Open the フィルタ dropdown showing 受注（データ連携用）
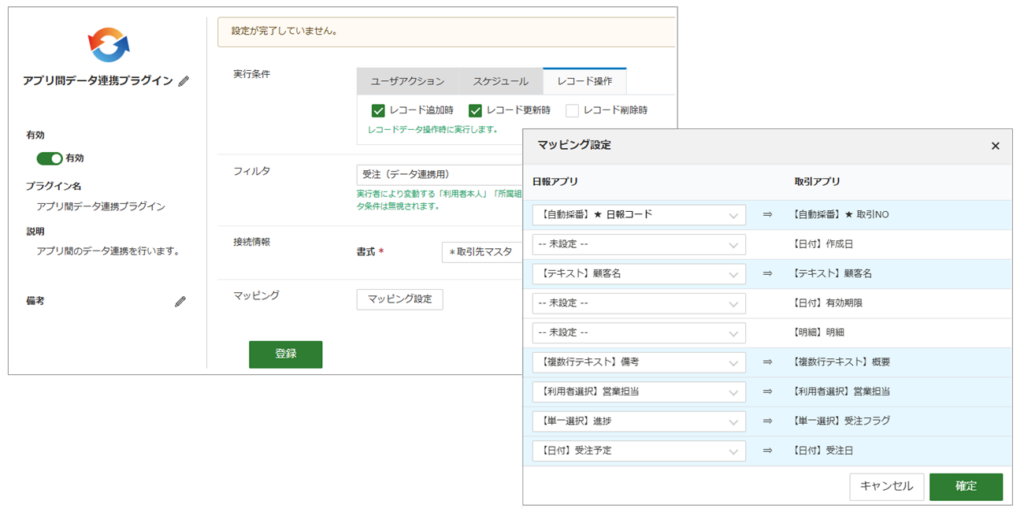Screen dimensions: 1024x512 [439, 174]
